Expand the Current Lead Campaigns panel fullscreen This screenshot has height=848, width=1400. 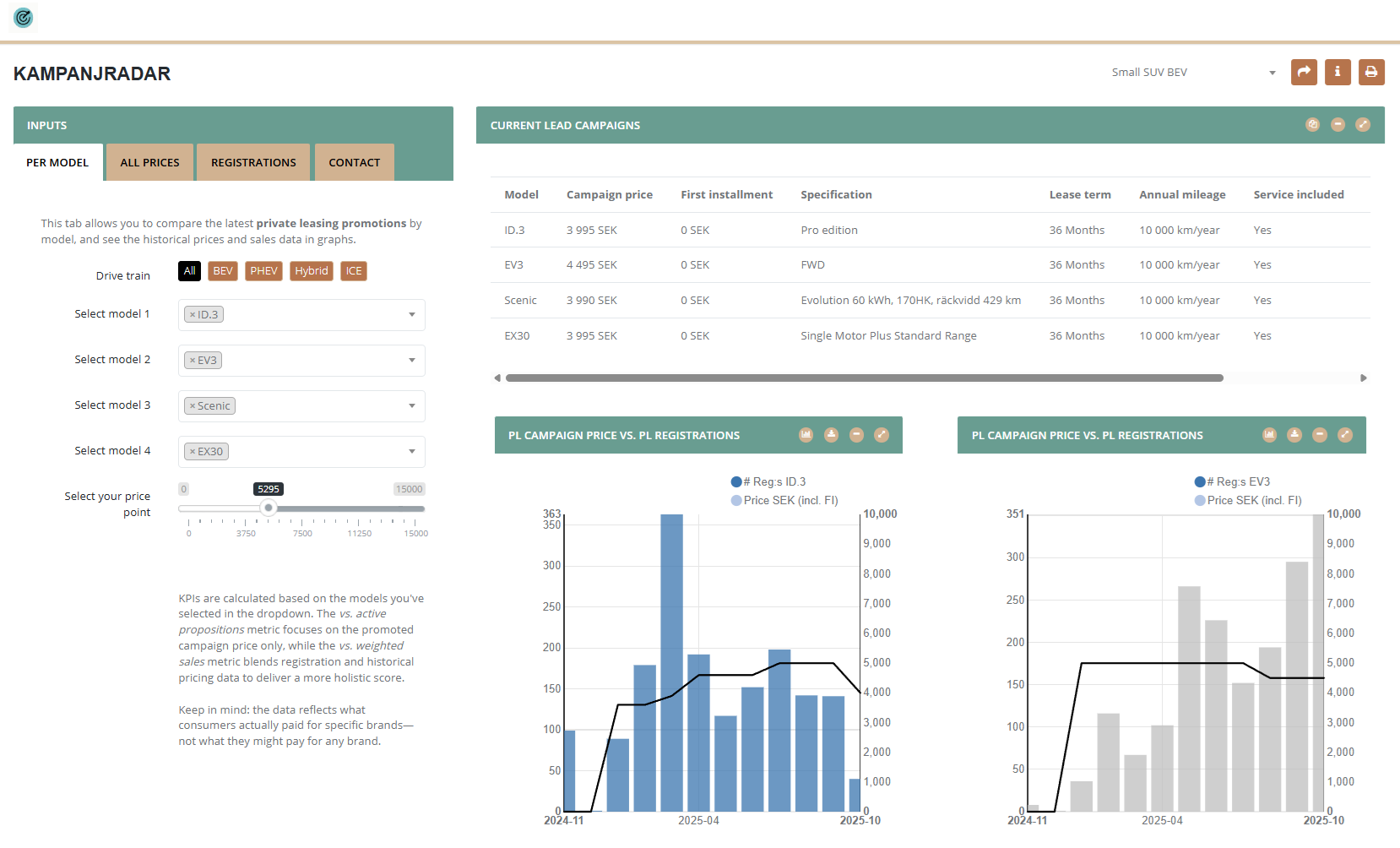pos(1363,124)
